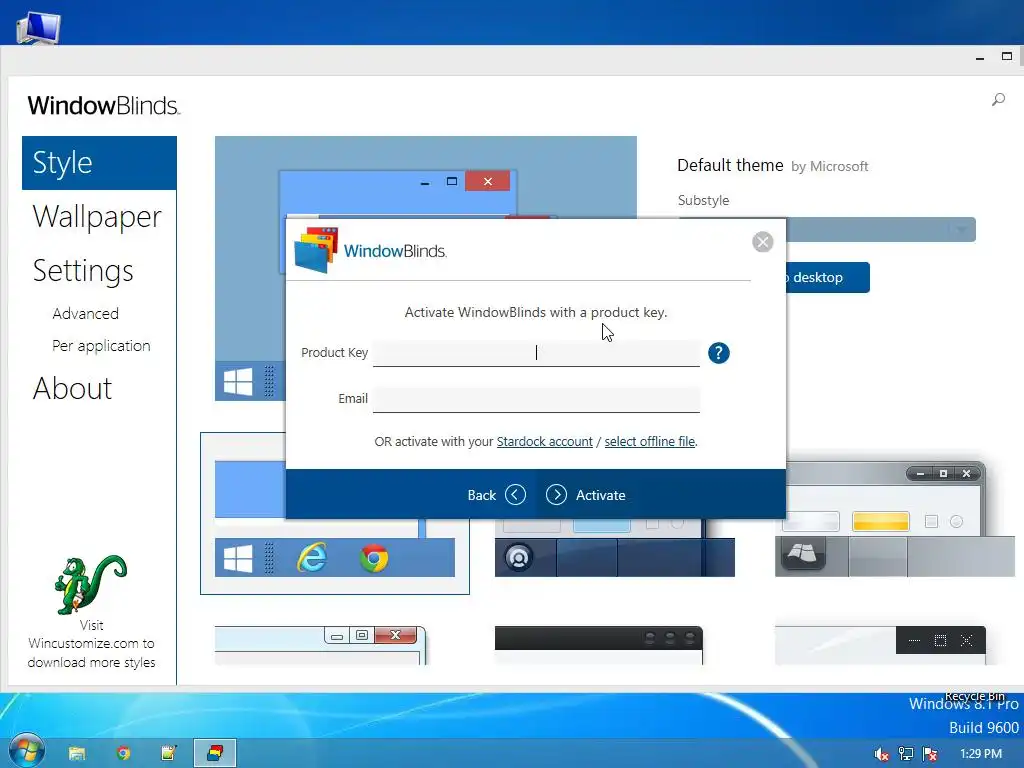Open the Style section
This screenshot has width=1024, height=768.
(x=99, y=163)
